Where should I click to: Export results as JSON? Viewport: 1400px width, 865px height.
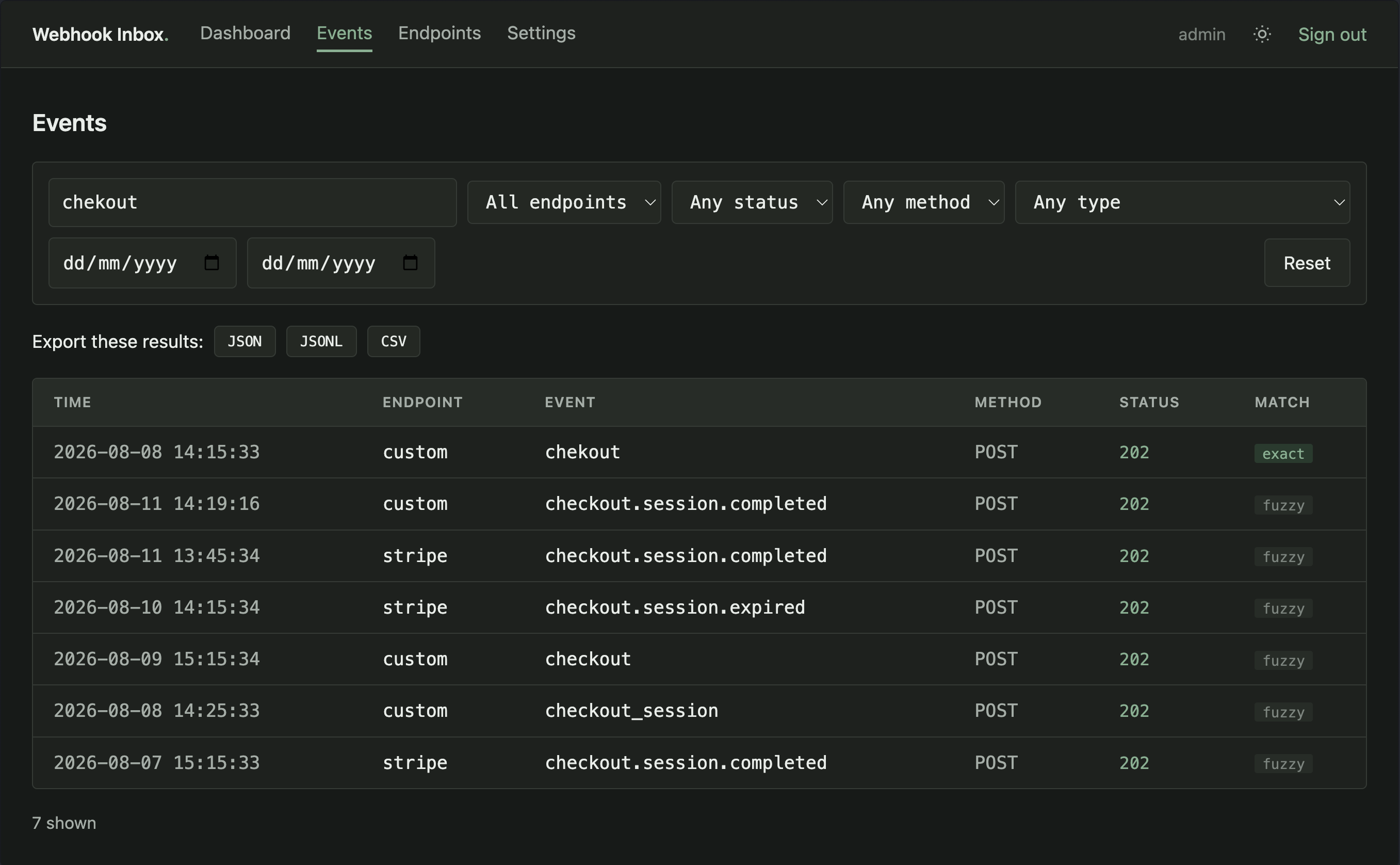tap(245, 342)
